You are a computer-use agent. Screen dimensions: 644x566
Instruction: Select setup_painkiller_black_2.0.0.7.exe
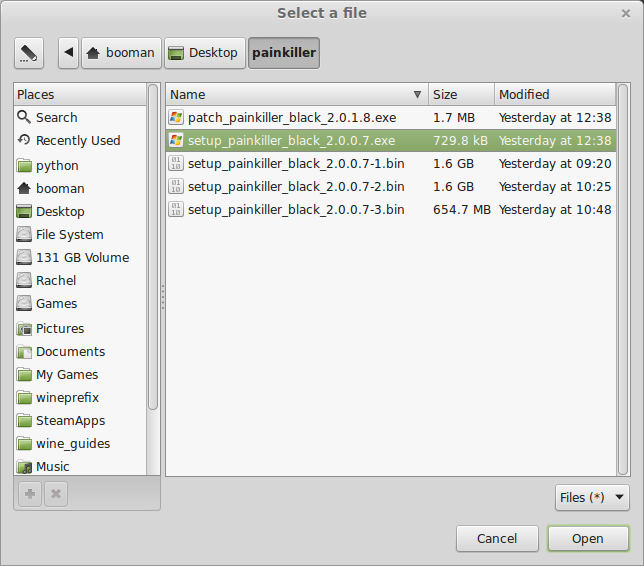click(391, 140)
